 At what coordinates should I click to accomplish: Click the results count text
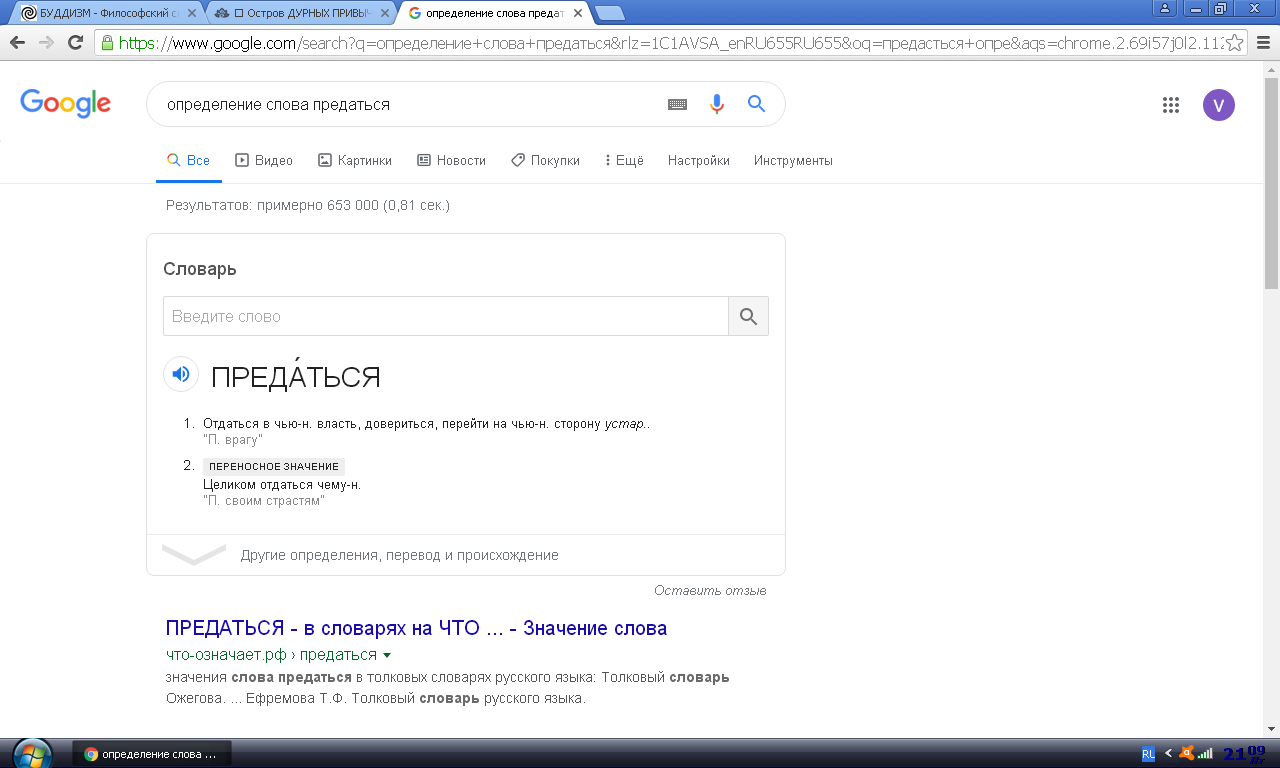(x=308, y=205)
